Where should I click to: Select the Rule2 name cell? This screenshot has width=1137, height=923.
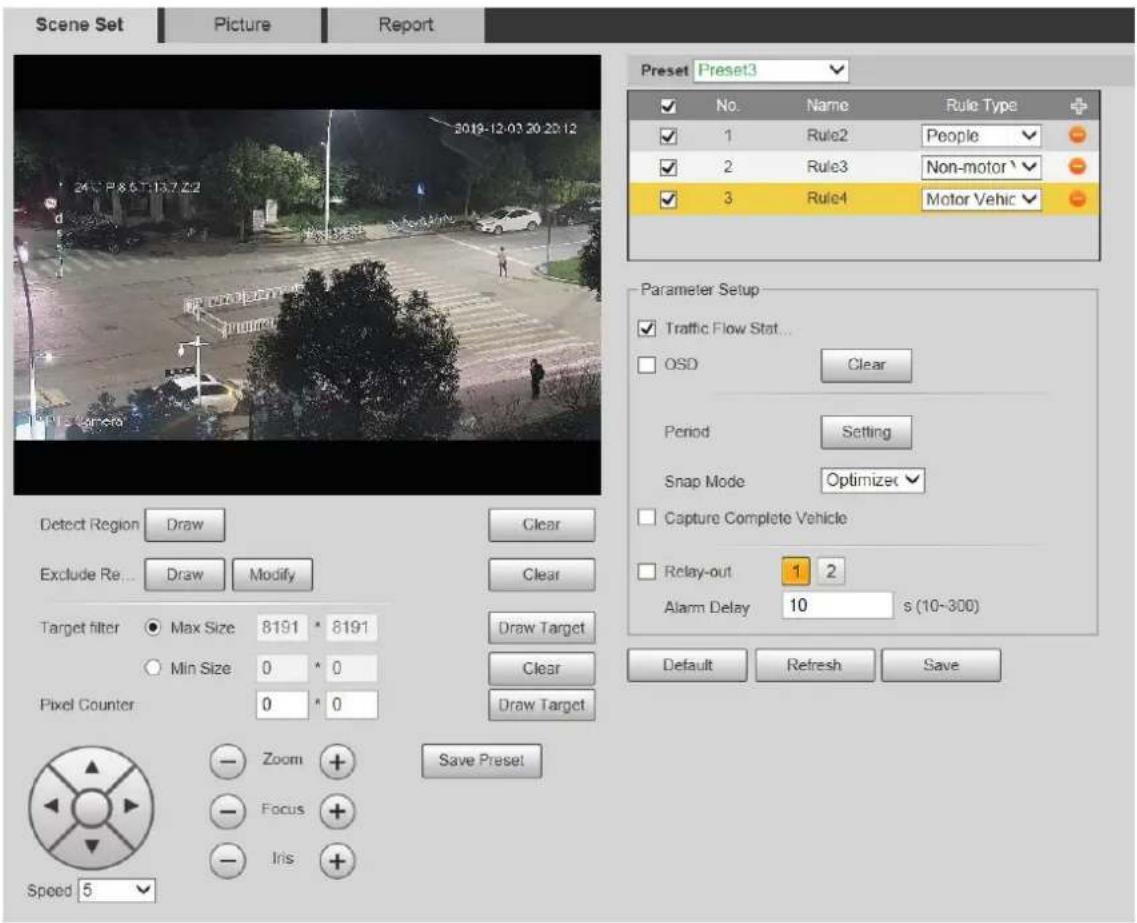point(827,136)
